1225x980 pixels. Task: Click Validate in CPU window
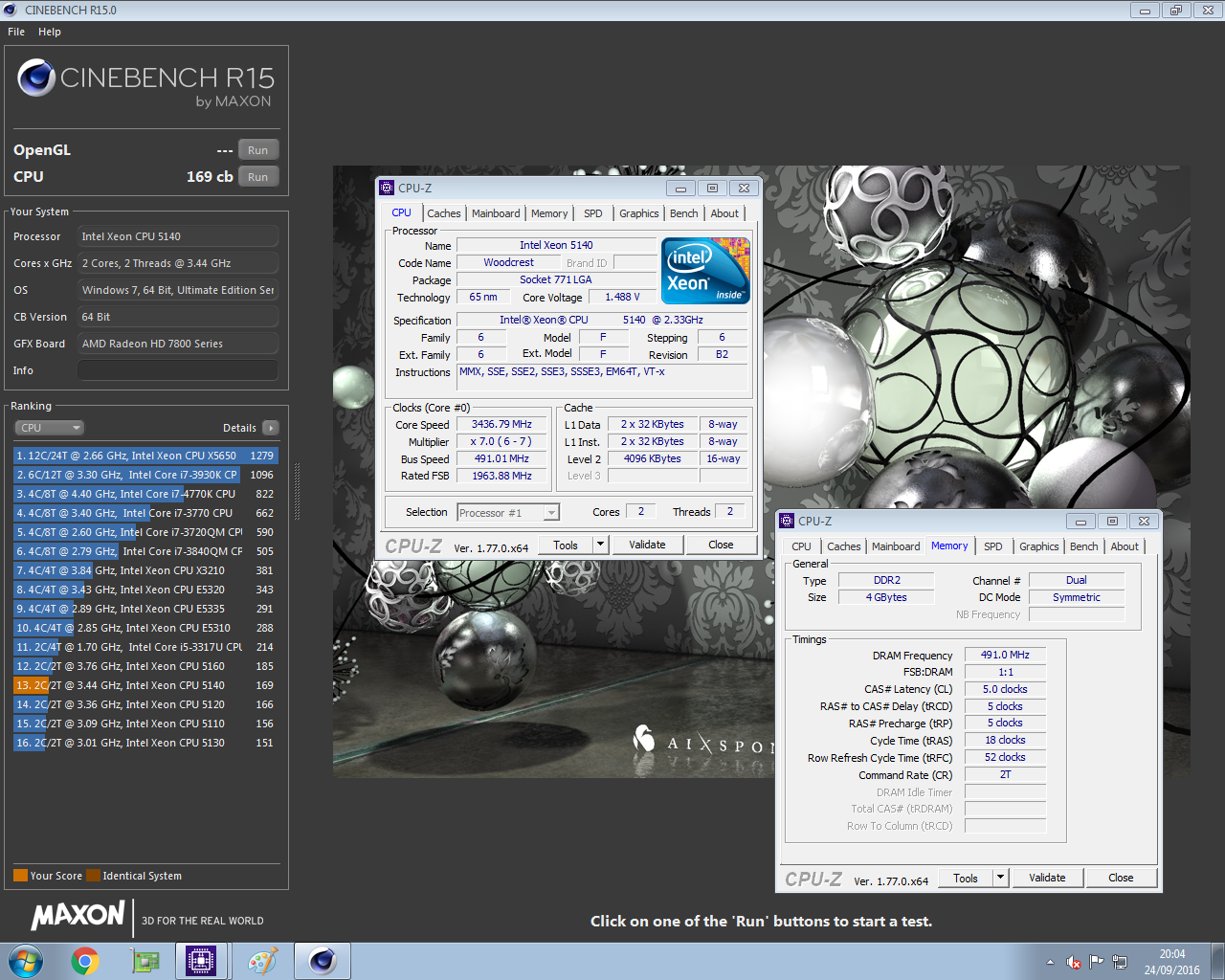pyautogui.click(x=647, y=545)
